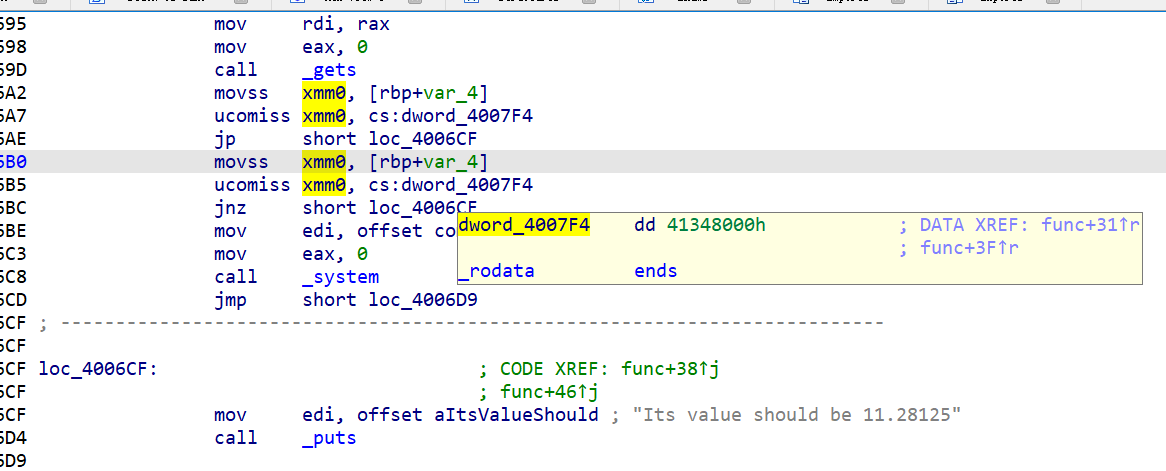Click the loc_4006CF: label definition
The width and height of the screenshot is (1166, 471).
pyautogui.click(x=97, y=368)
